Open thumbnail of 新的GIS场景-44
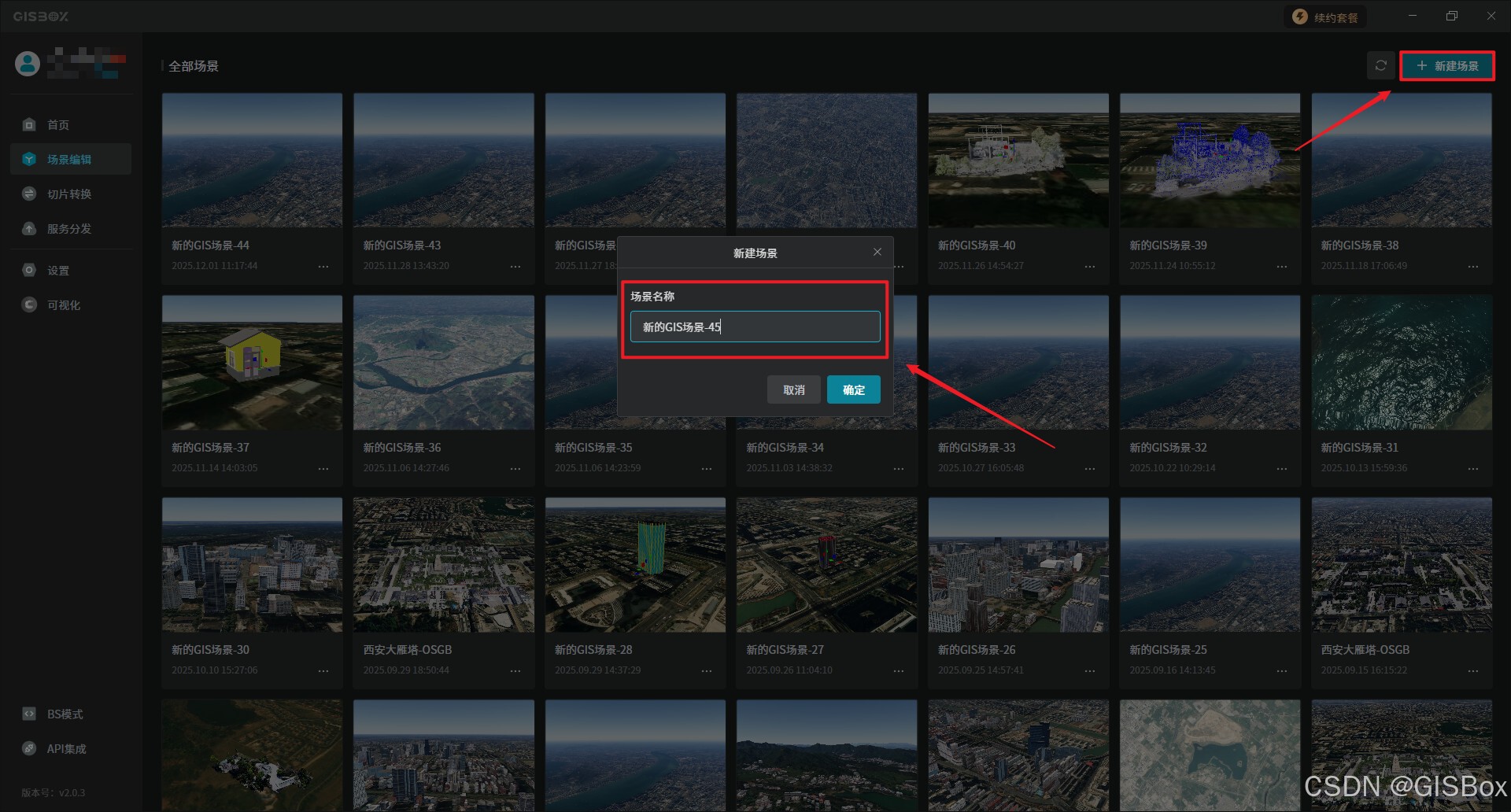Viewport: 1511px width, 812px height. pos(252,161)
